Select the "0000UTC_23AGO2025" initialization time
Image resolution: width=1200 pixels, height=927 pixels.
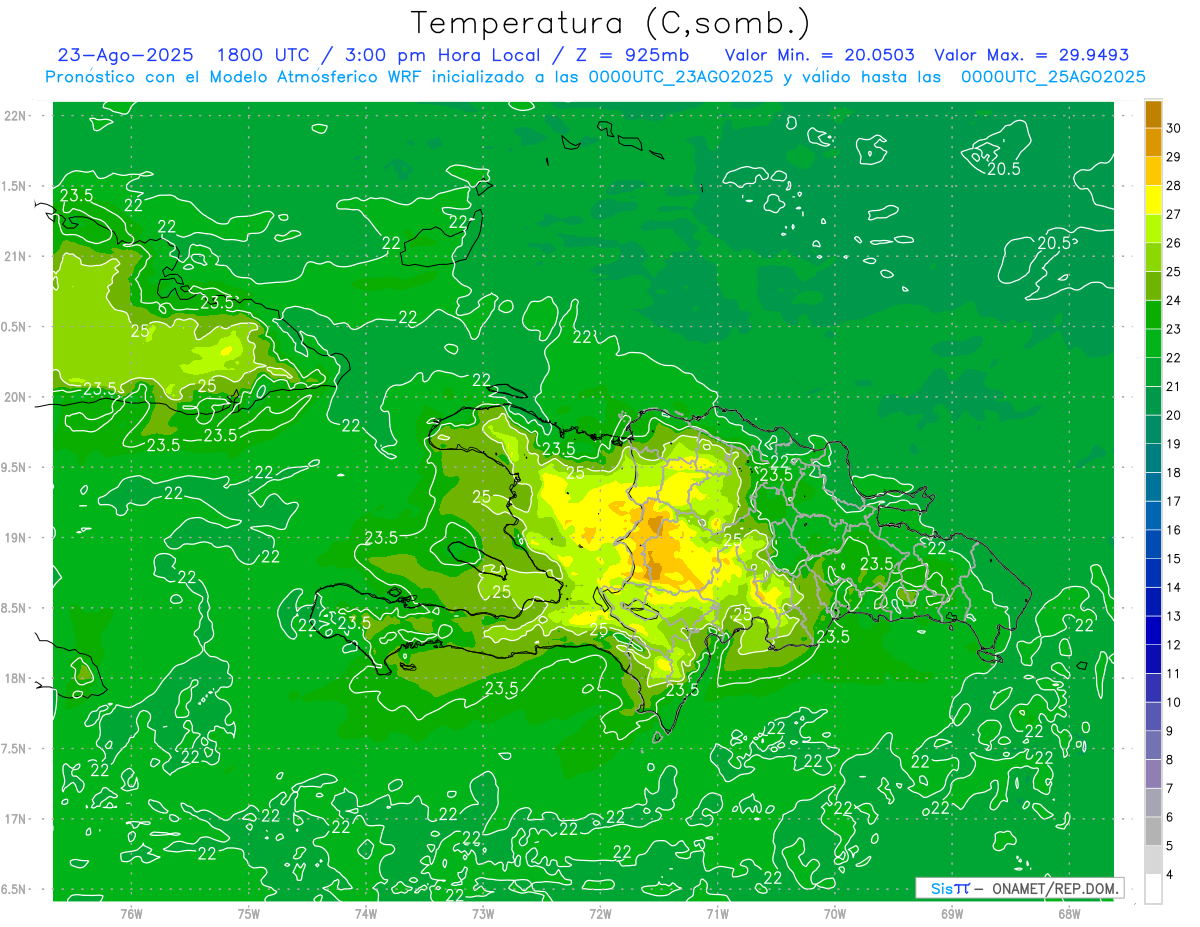[x=681, y=77]
